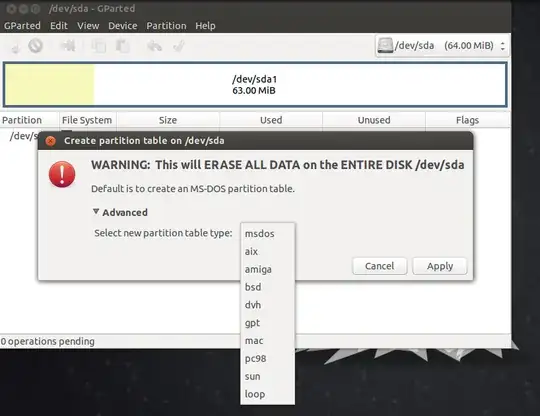Choose loop partition table type
Image resolution: width=540 pixels, height=416 pixels.
(x=267, y=395)
